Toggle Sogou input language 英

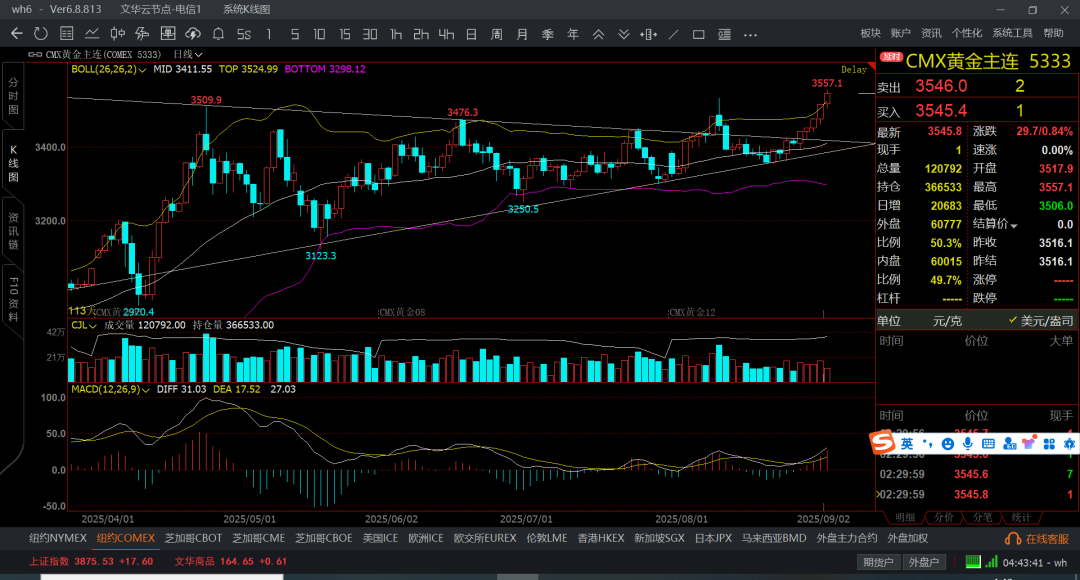tap(907, 444)
